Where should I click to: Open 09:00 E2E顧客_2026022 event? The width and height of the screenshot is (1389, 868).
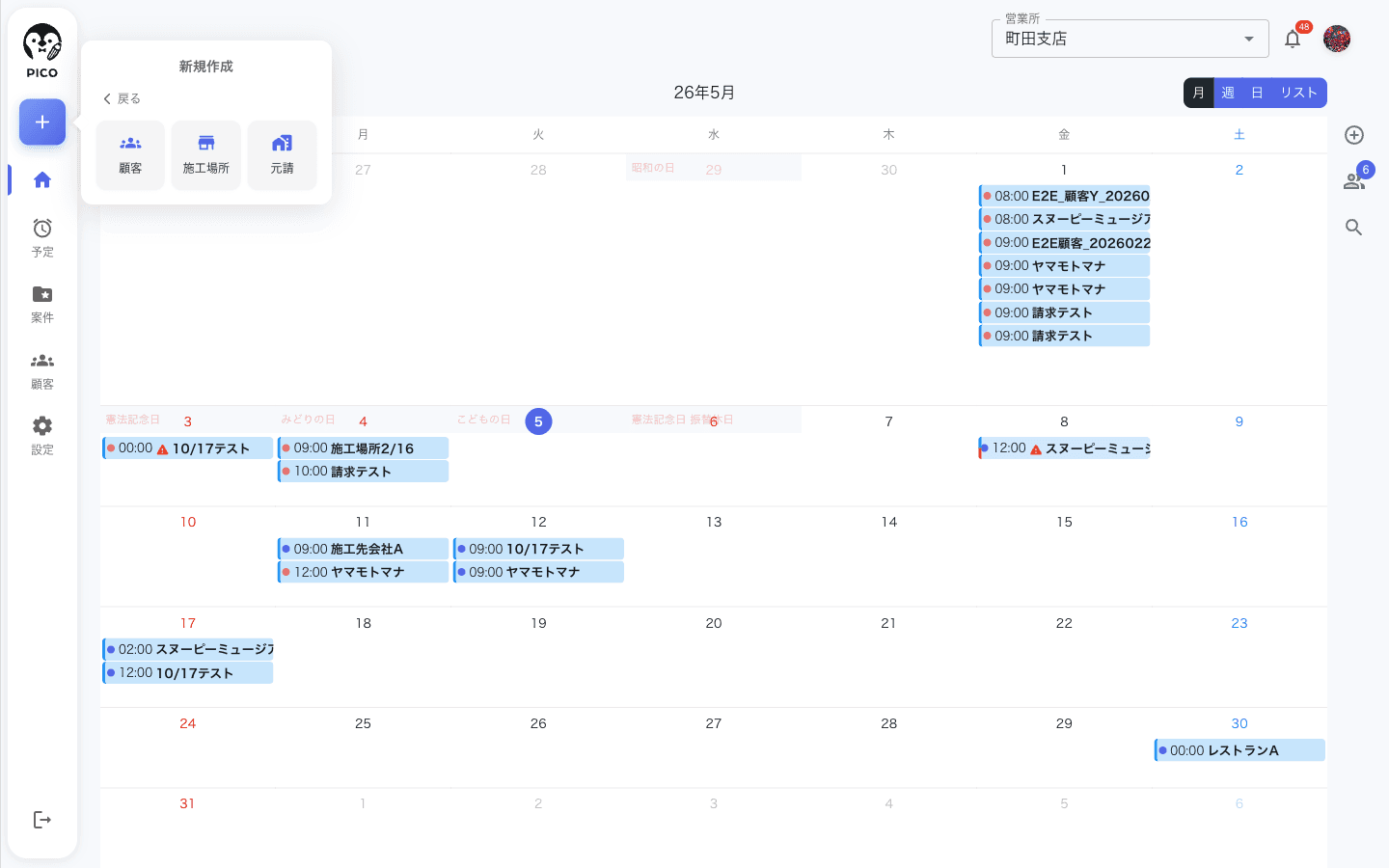1065,243
